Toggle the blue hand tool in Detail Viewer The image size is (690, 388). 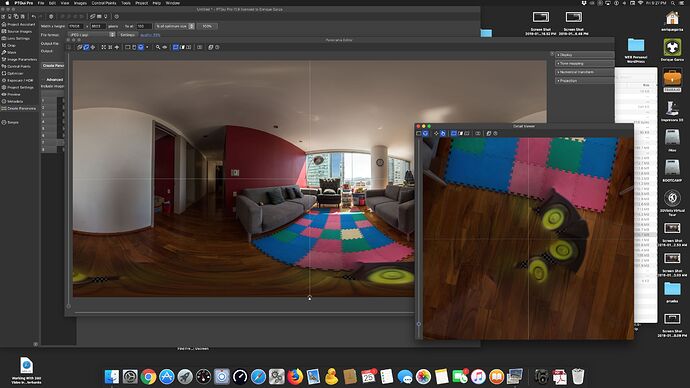click(443, 133)
